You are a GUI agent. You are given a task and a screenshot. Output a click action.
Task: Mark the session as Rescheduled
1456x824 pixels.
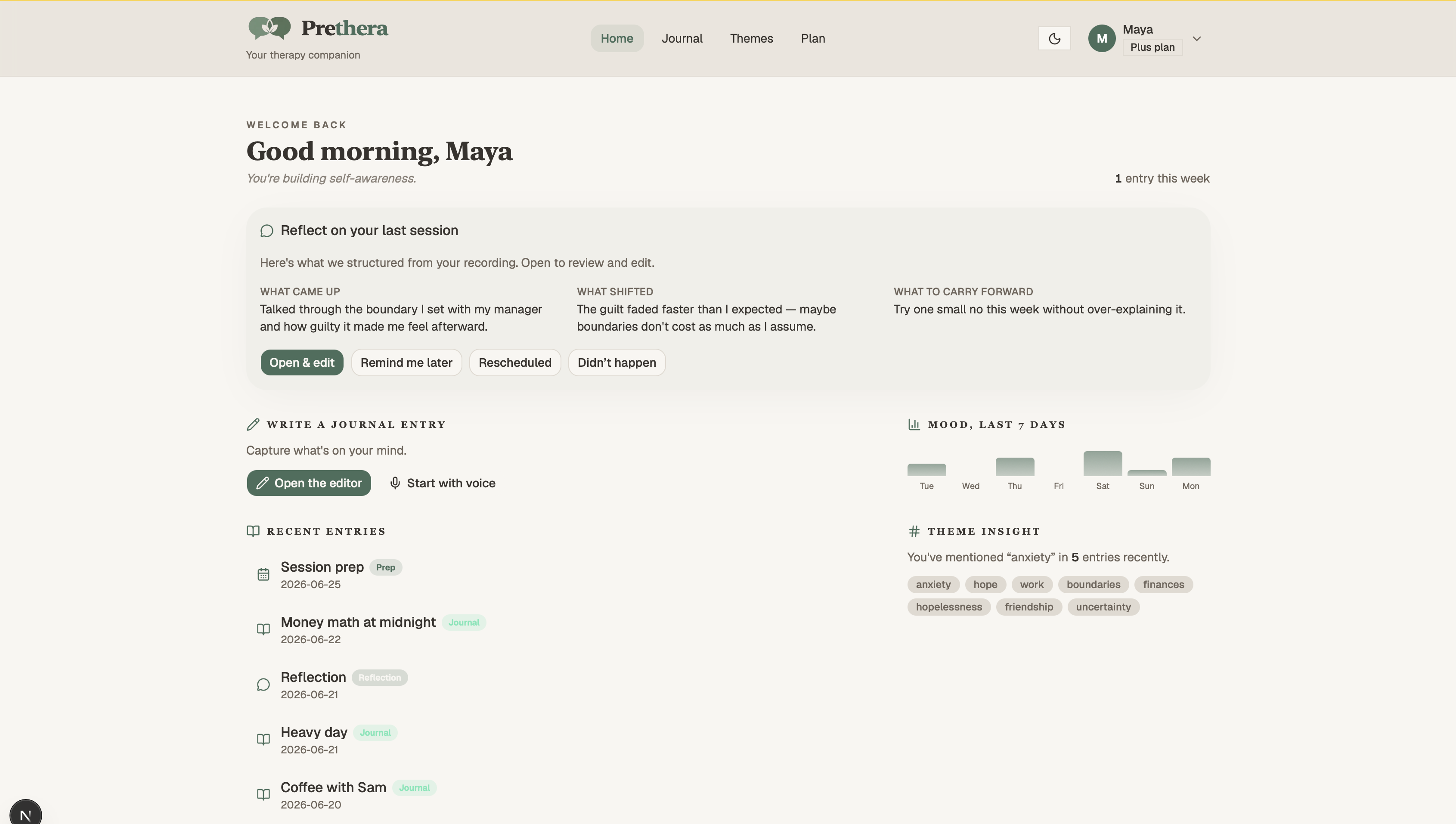pyautogui.click(x=514, y=363)
